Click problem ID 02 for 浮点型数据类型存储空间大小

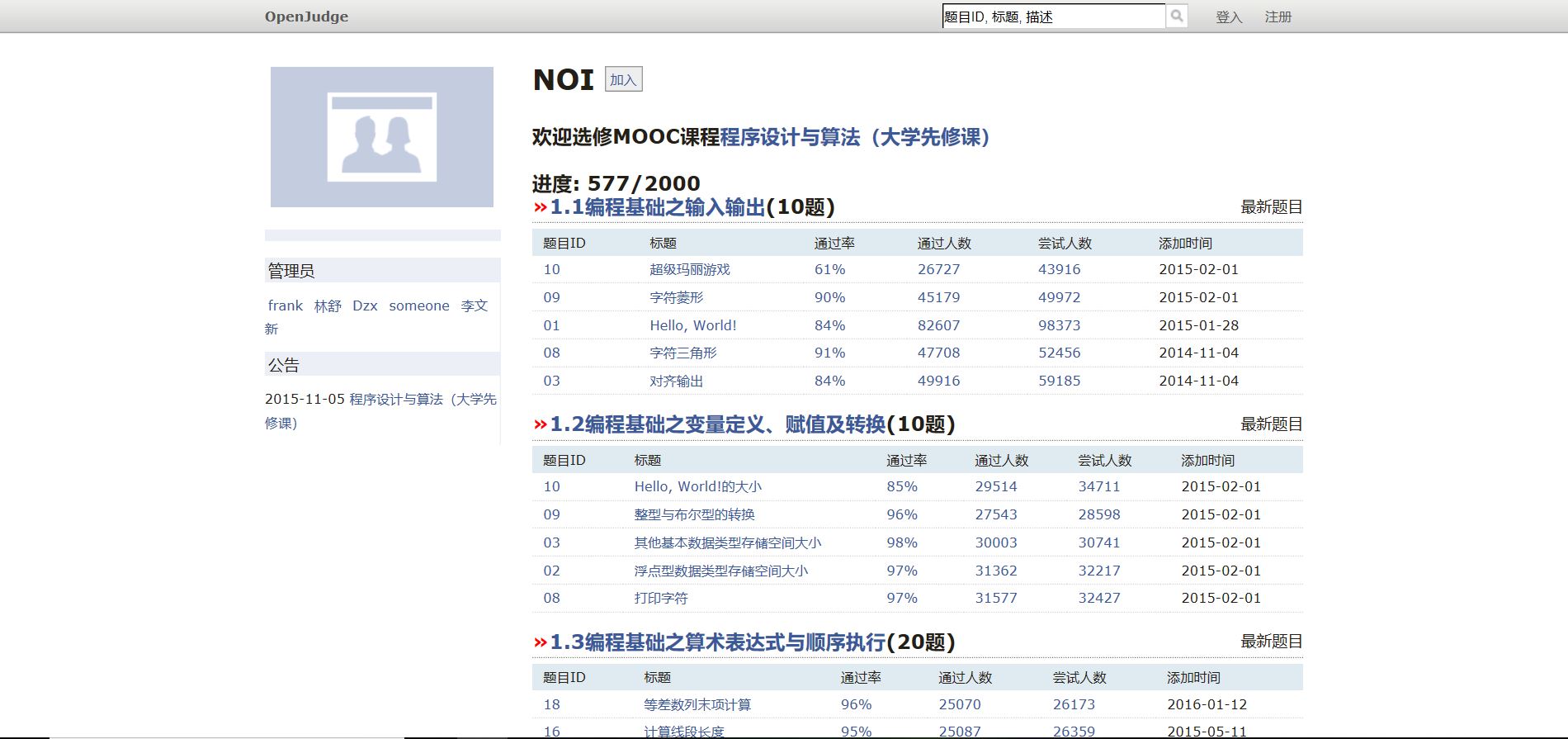click(x=551, y=571)
